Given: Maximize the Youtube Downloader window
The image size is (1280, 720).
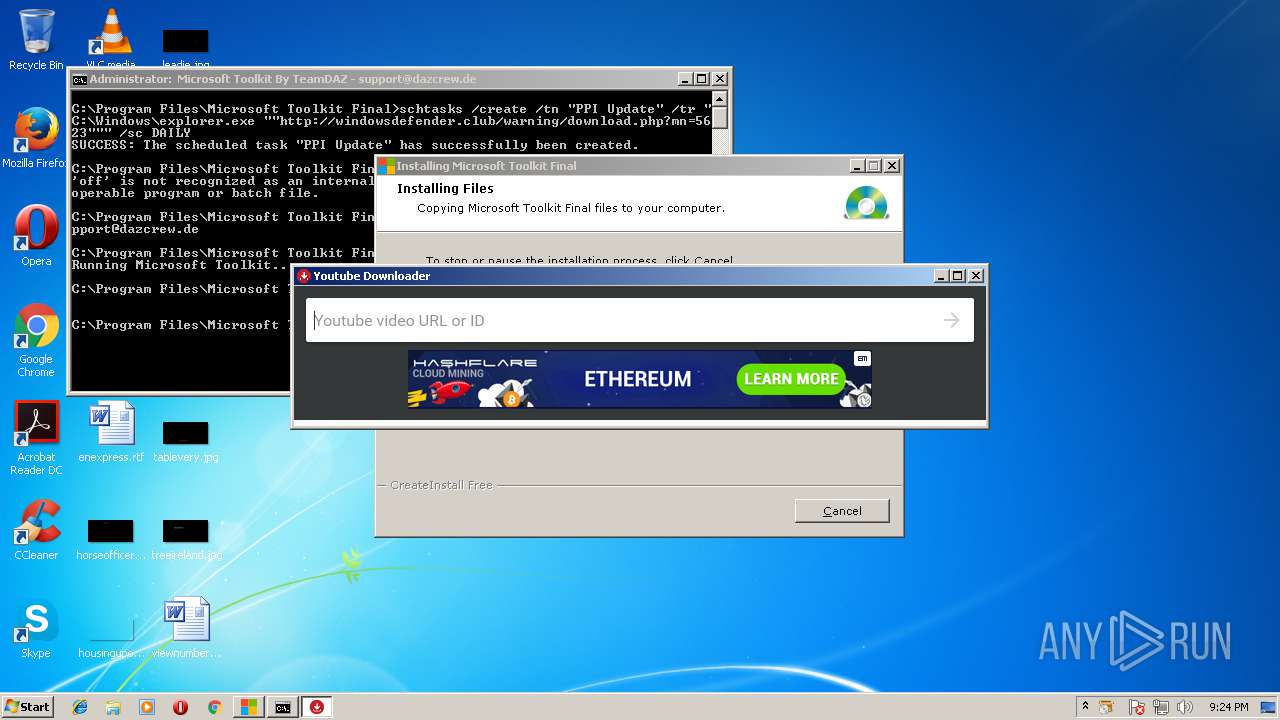Looking at the screenshot, I should [958, 276].
